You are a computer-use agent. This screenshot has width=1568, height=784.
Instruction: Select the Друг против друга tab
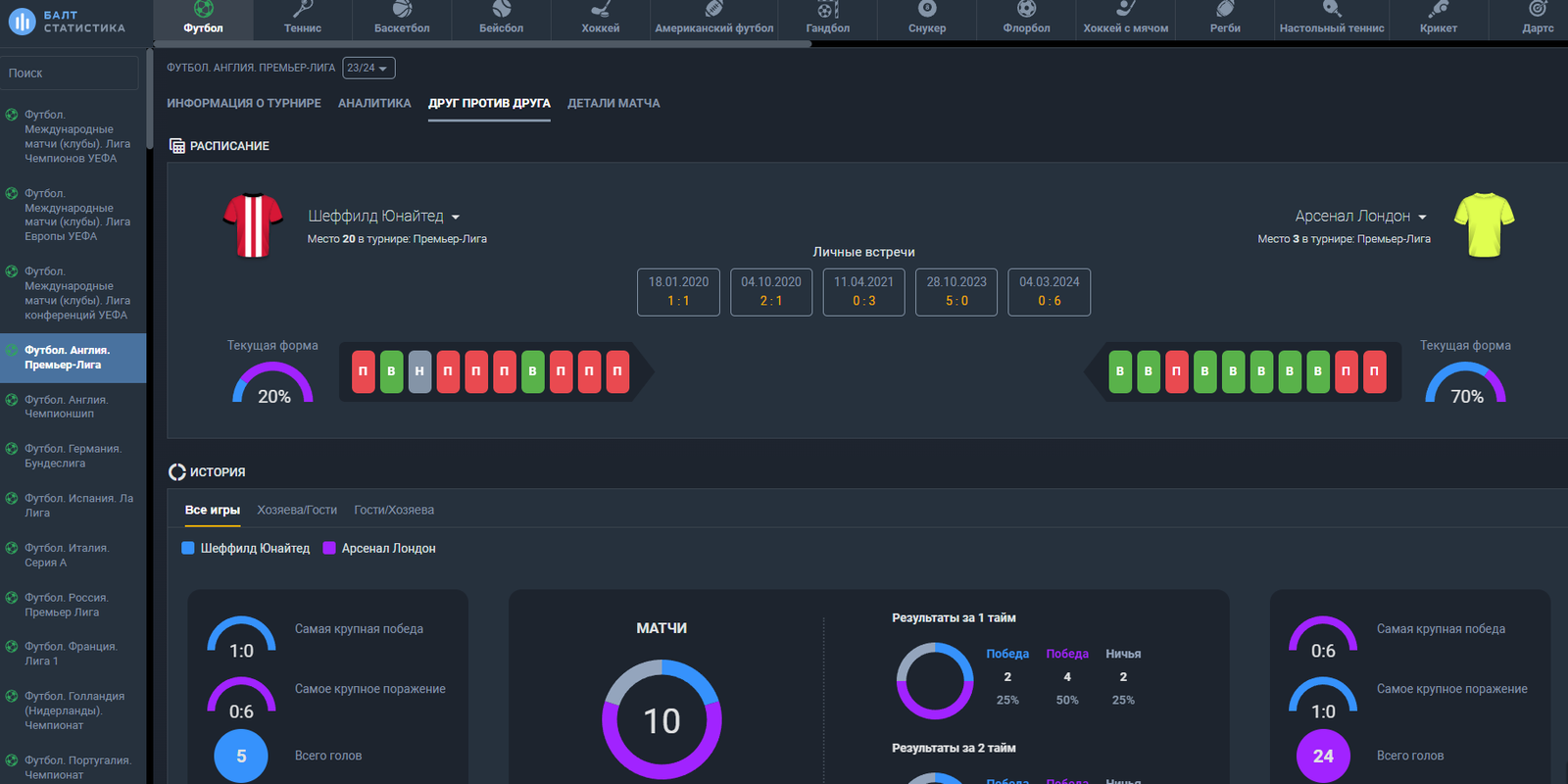click(489, 103)
